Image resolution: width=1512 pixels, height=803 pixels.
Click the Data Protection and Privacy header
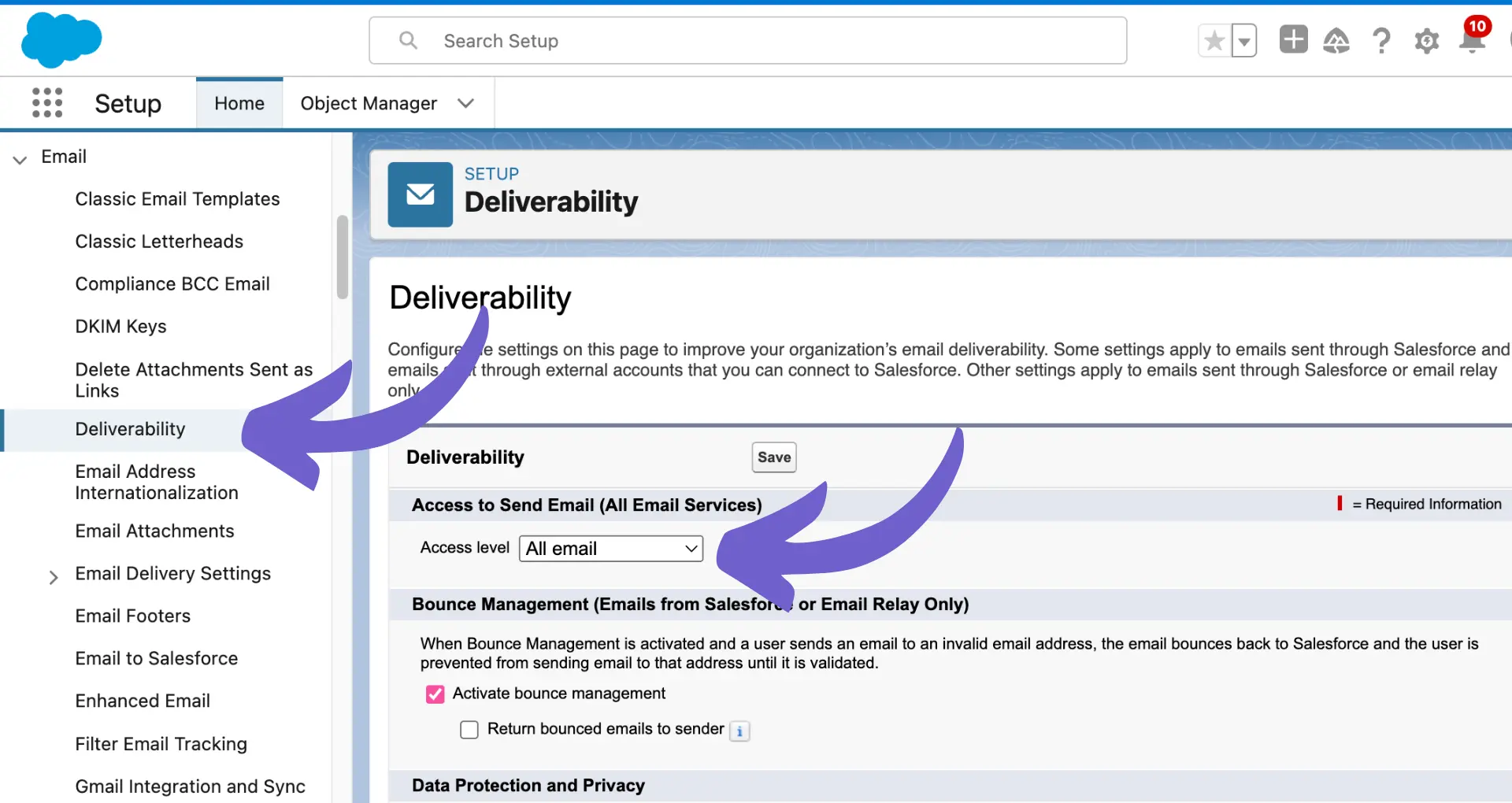pos(528,786)
